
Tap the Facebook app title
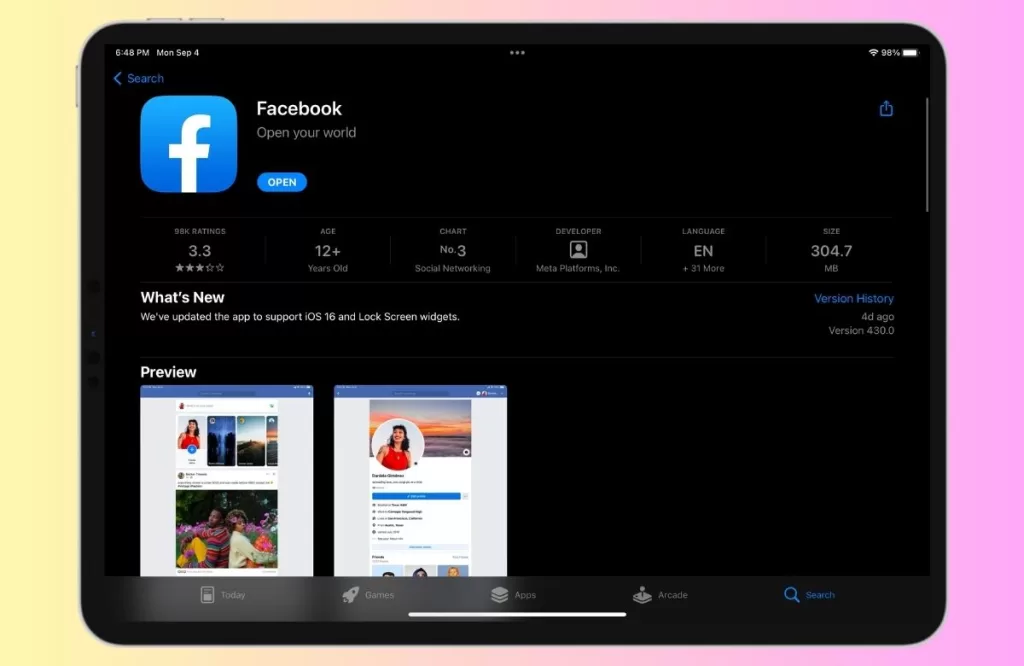click(299, 108)
